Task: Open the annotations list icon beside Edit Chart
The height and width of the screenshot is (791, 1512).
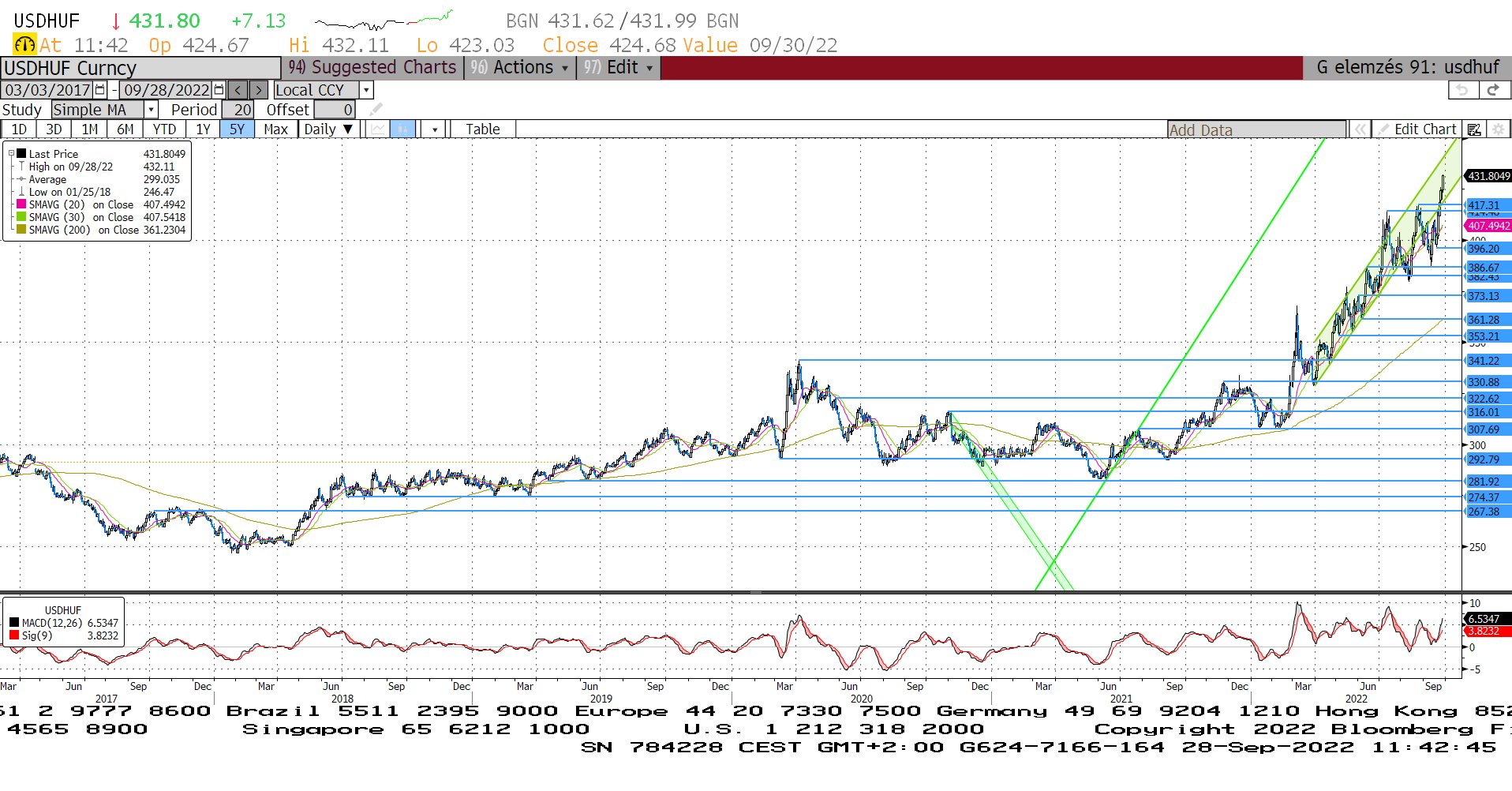Action: click(x=1474, y=129)
